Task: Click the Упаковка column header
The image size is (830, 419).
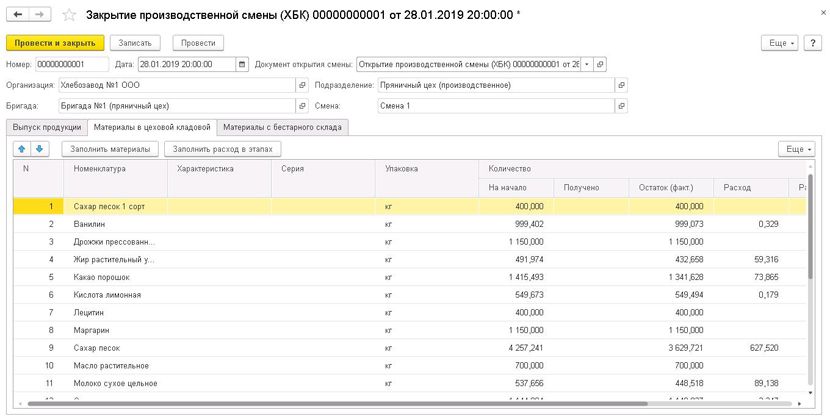Action: 427,178
